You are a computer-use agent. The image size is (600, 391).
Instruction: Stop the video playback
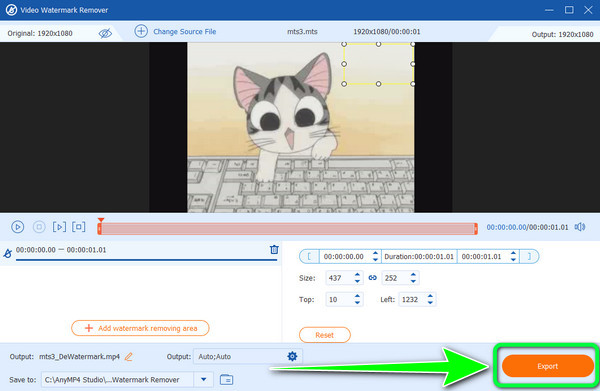tap(39, 227)
